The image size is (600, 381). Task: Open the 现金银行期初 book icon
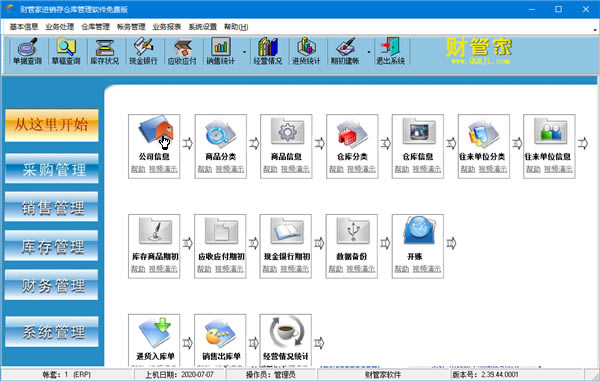tap(286, 231)
